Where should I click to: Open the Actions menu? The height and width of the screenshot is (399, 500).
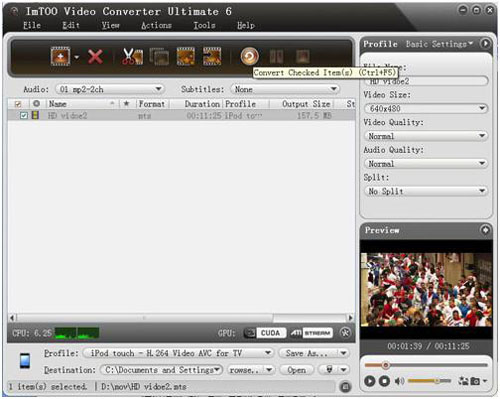click(156, 25)
